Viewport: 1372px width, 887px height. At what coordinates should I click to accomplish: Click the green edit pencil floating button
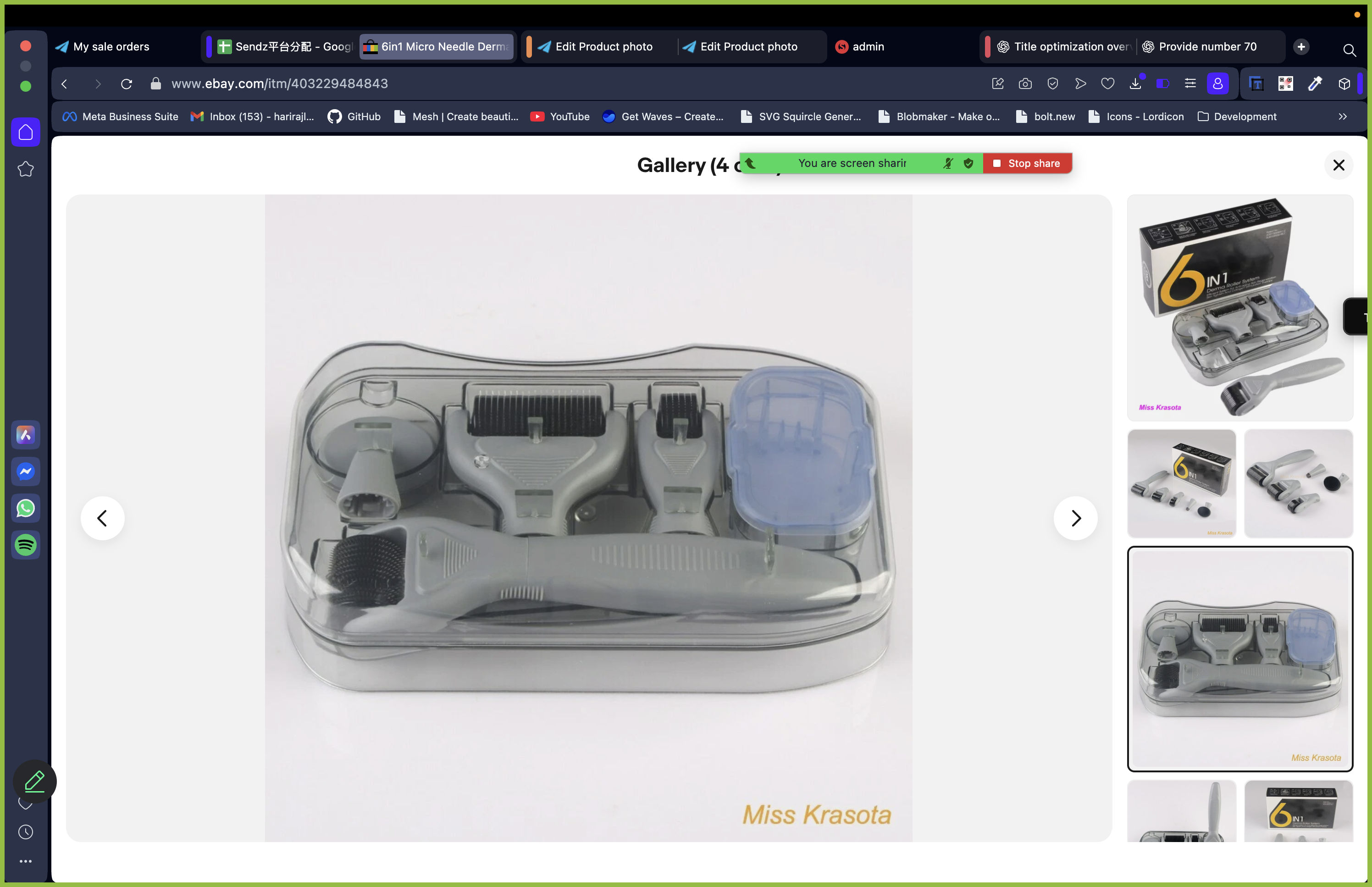34,782
